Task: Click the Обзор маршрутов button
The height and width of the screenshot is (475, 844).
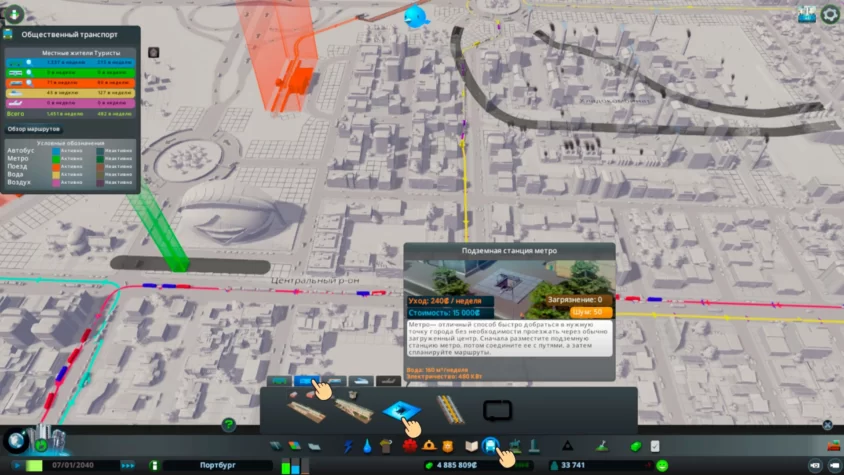Action: [33, 129]
